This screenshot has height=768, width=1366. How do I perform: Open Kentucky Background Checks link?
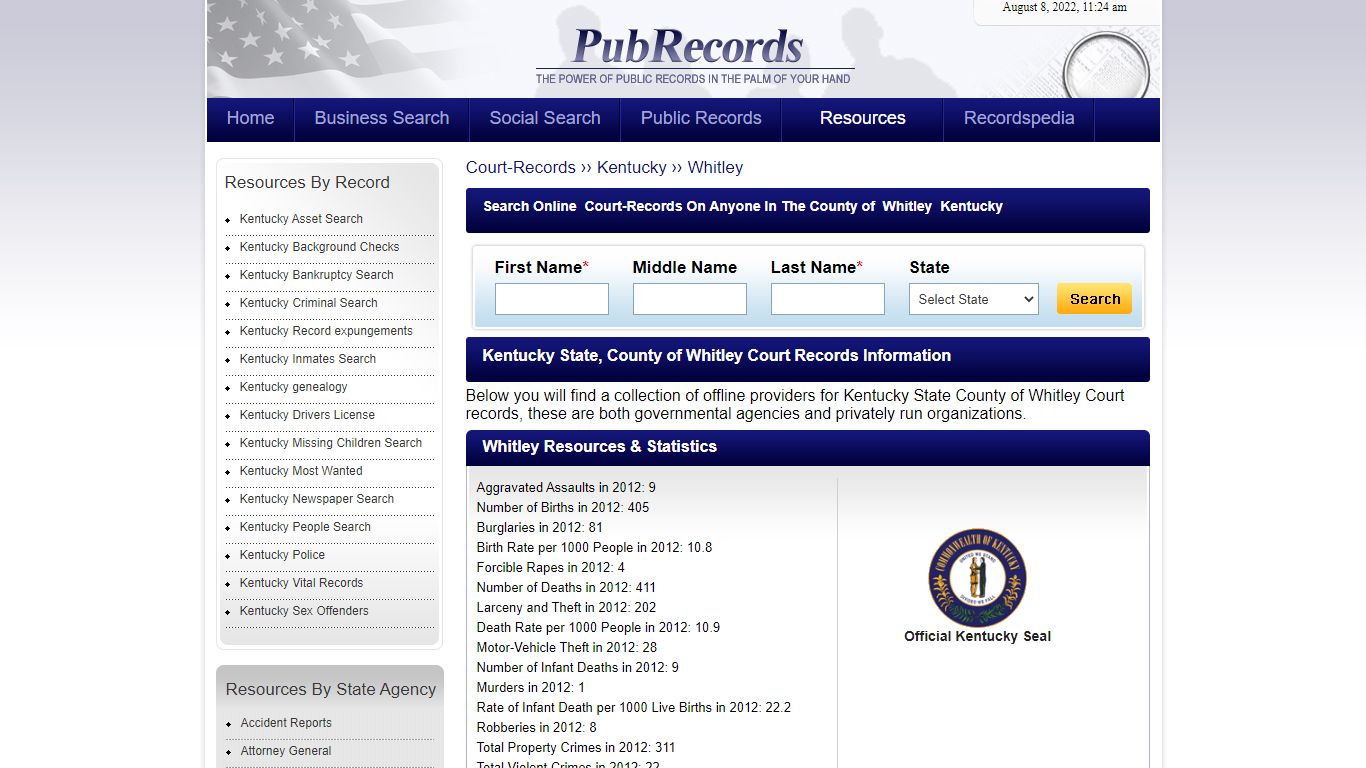[319, 247]
